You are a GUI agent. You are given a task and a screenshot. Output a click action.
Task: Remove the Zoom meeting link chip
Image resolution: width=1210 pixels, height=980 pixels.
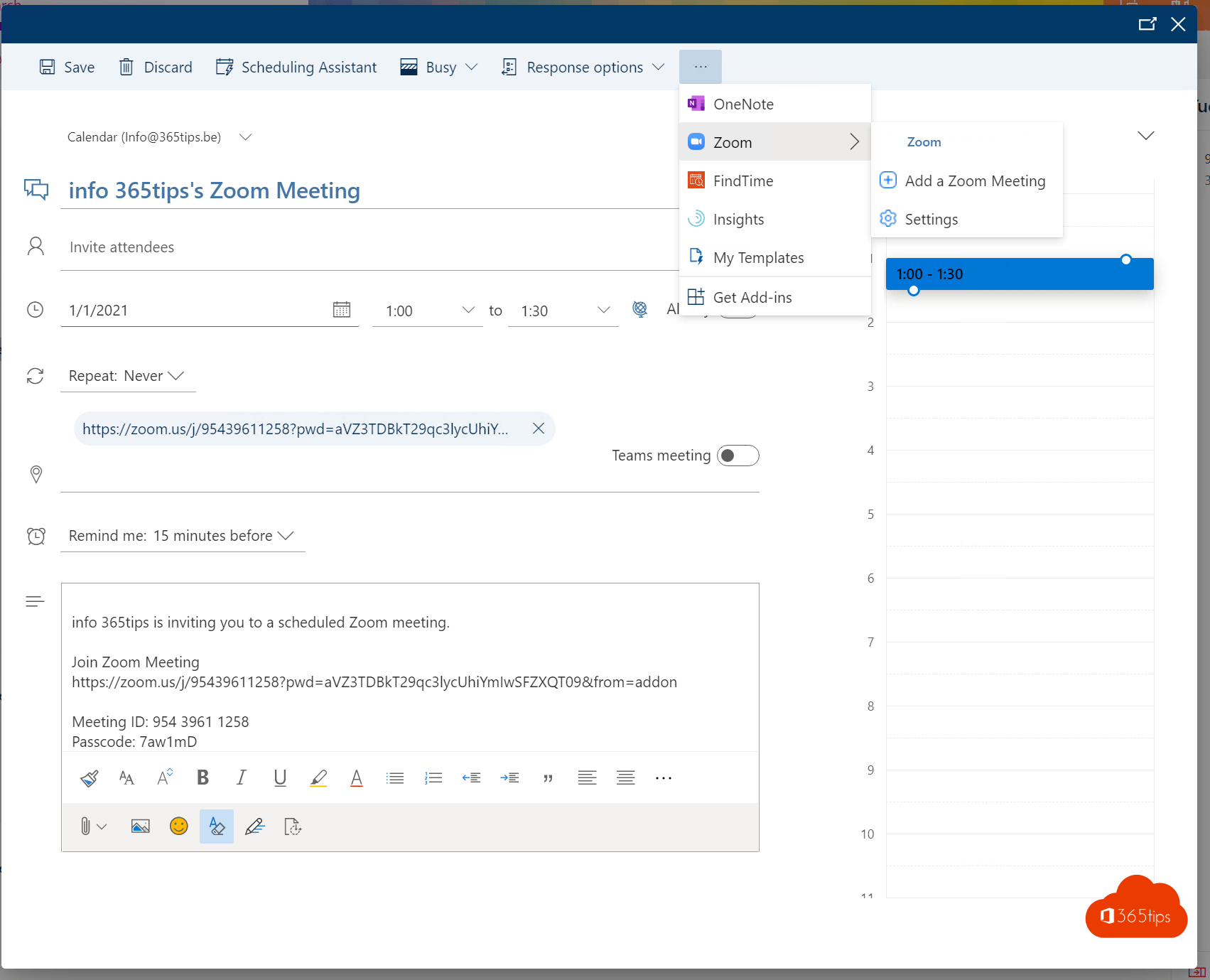(x=539, y=429)
